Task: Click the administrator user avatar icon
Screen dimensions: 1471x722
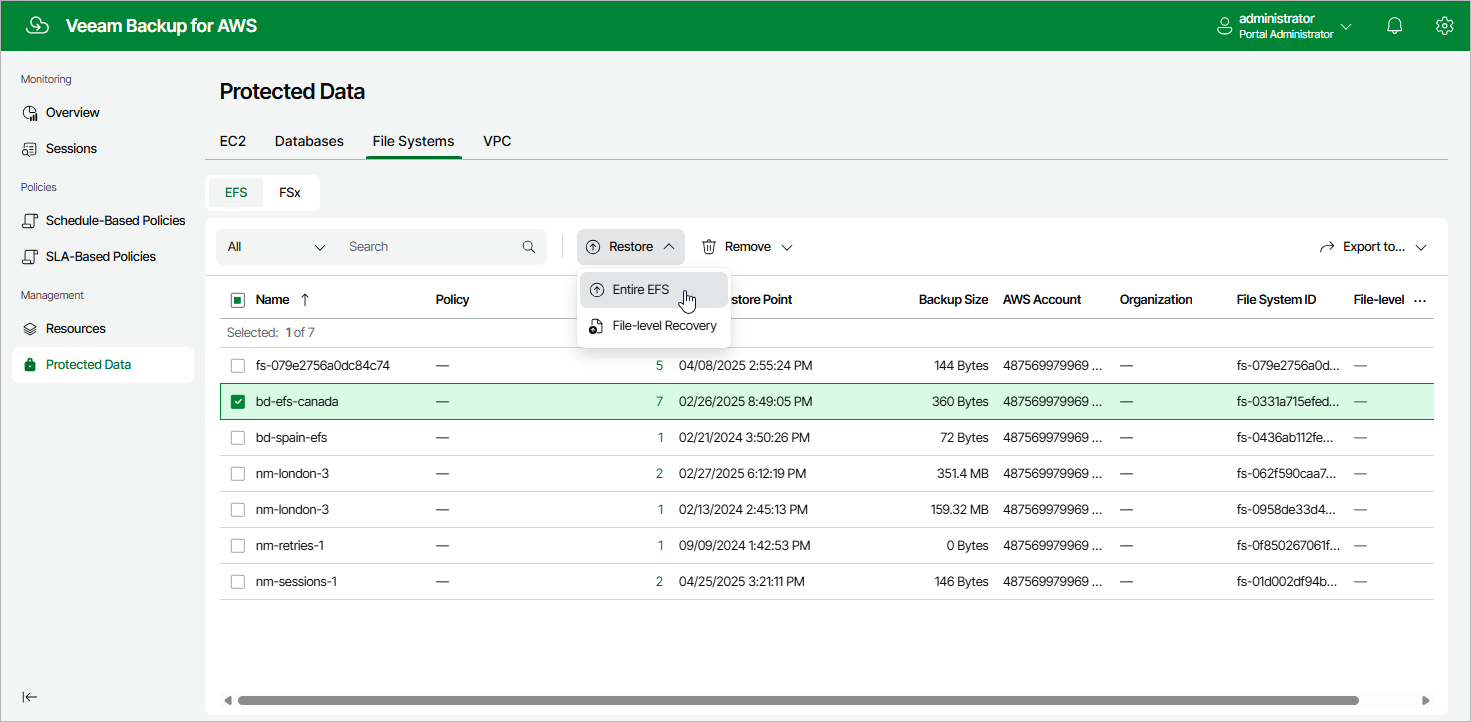Action: [1224, 27]
